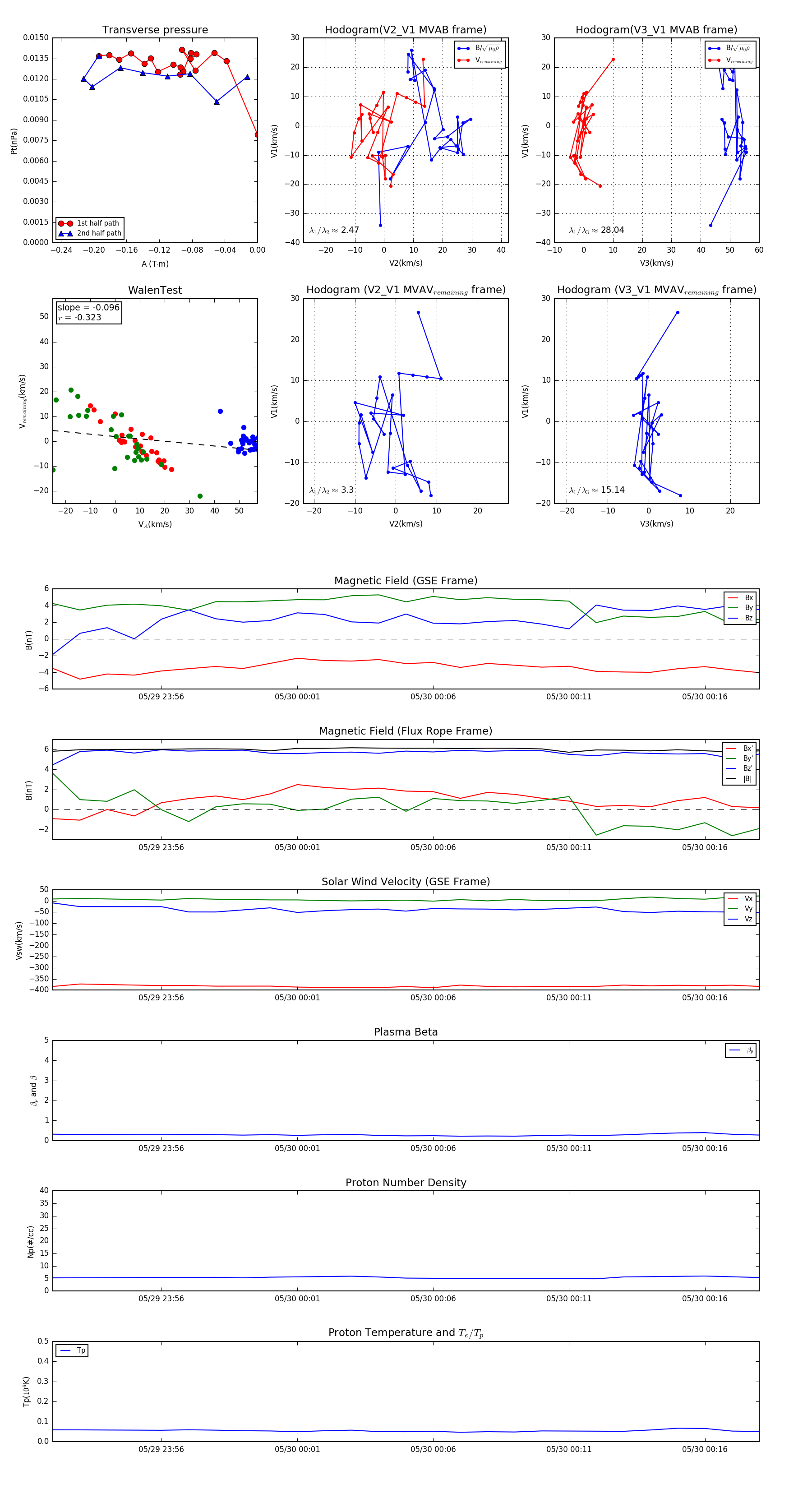Click the λ1/λ2 ≈ 2.47 annotation
This screenshot has height=1489, width=812.
coord(334,230)
